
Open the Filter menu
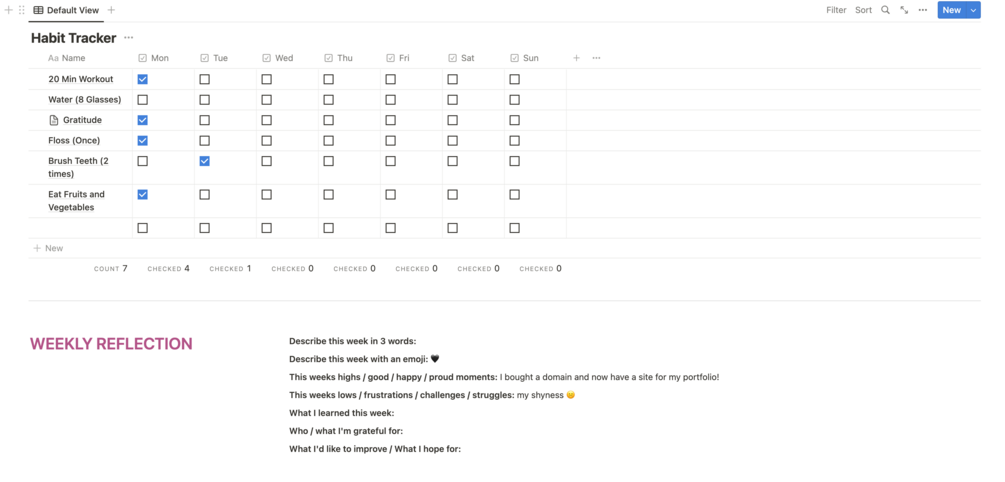pos(836,10)
